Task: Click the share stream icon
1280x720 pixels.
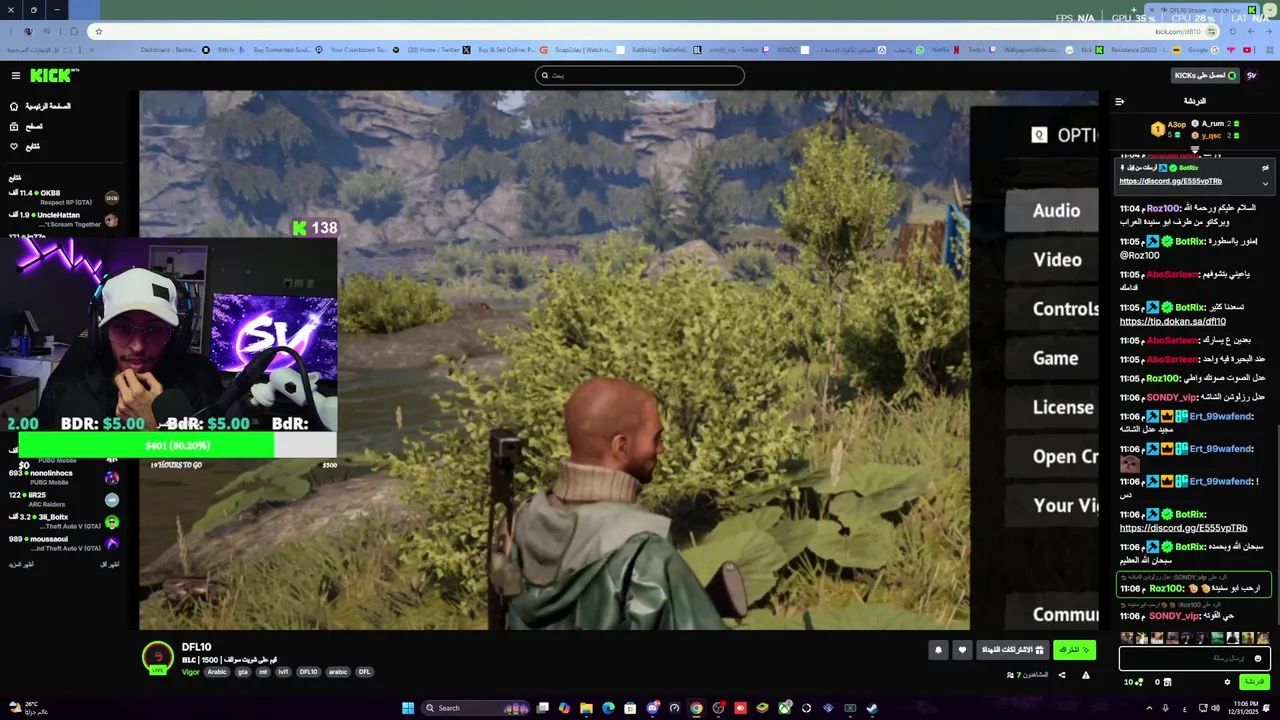Action: (1062, 675)
